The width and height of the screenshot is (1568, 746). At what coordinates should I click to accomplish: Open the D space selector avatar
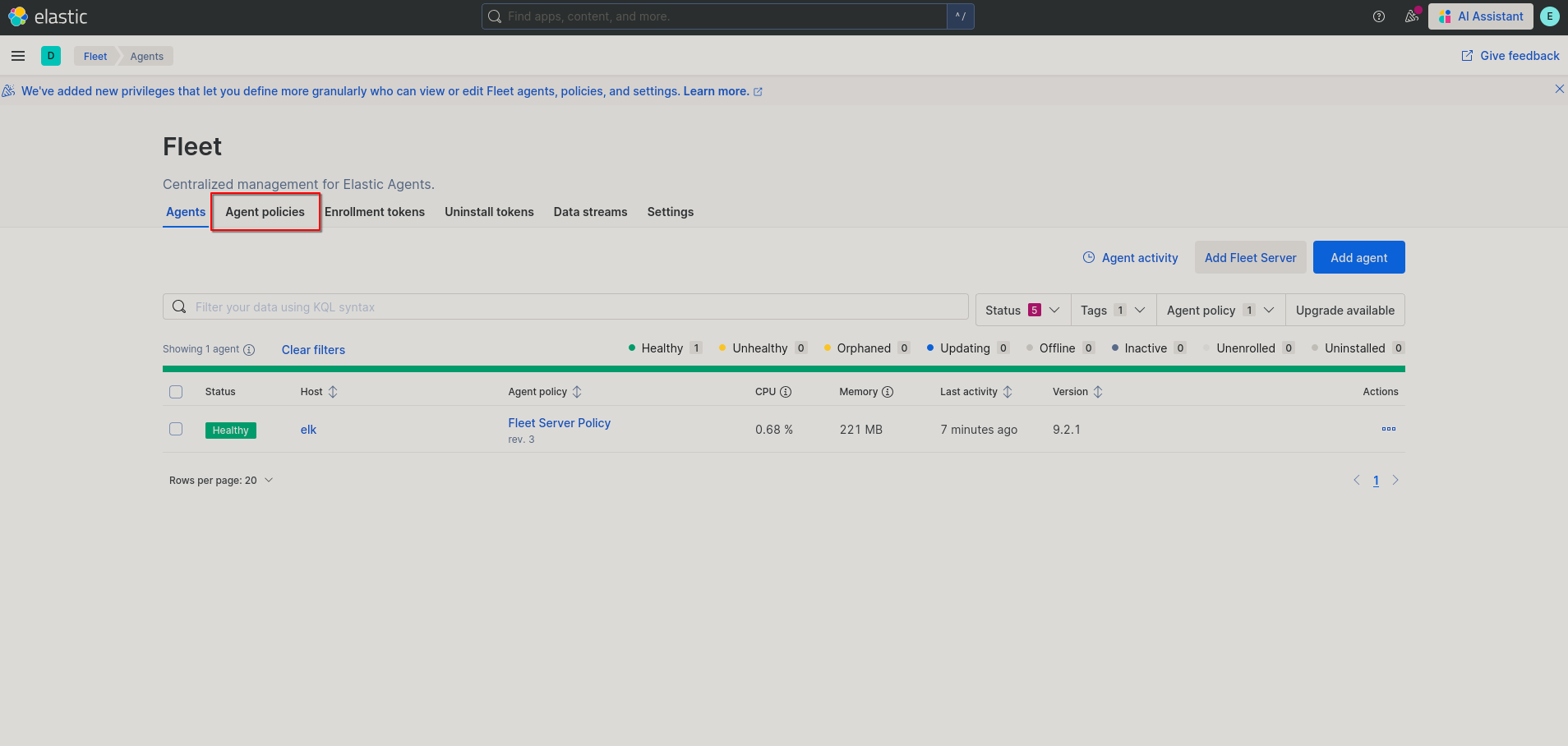click(x=51, y=56)
